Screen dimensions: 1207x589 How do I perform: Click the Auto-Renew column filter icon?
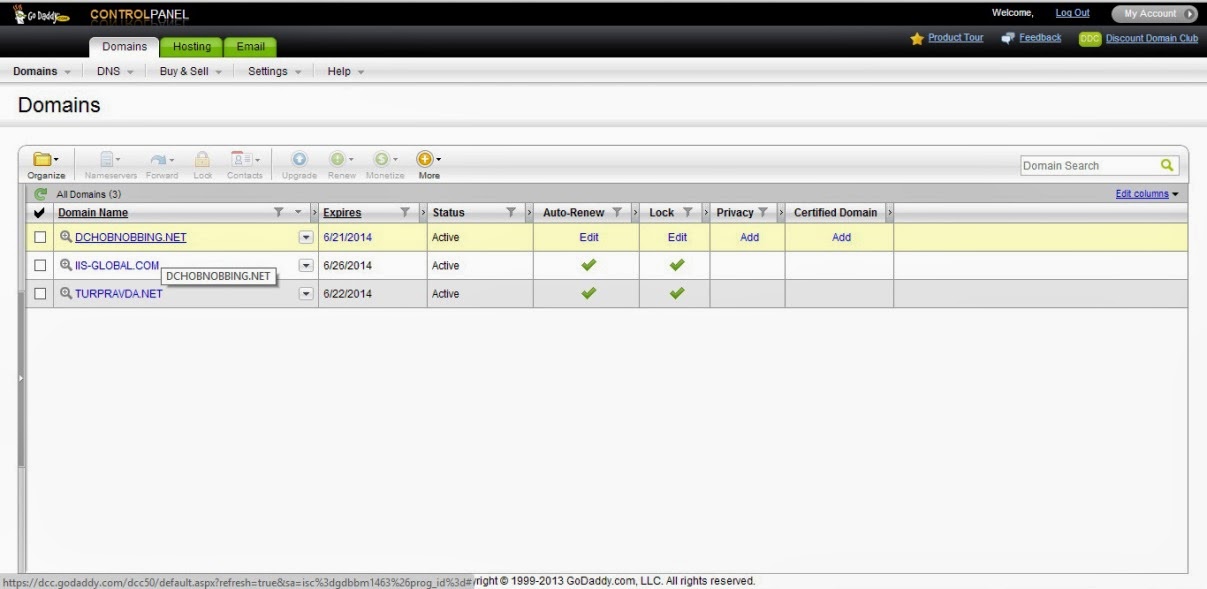click(617, 212)
